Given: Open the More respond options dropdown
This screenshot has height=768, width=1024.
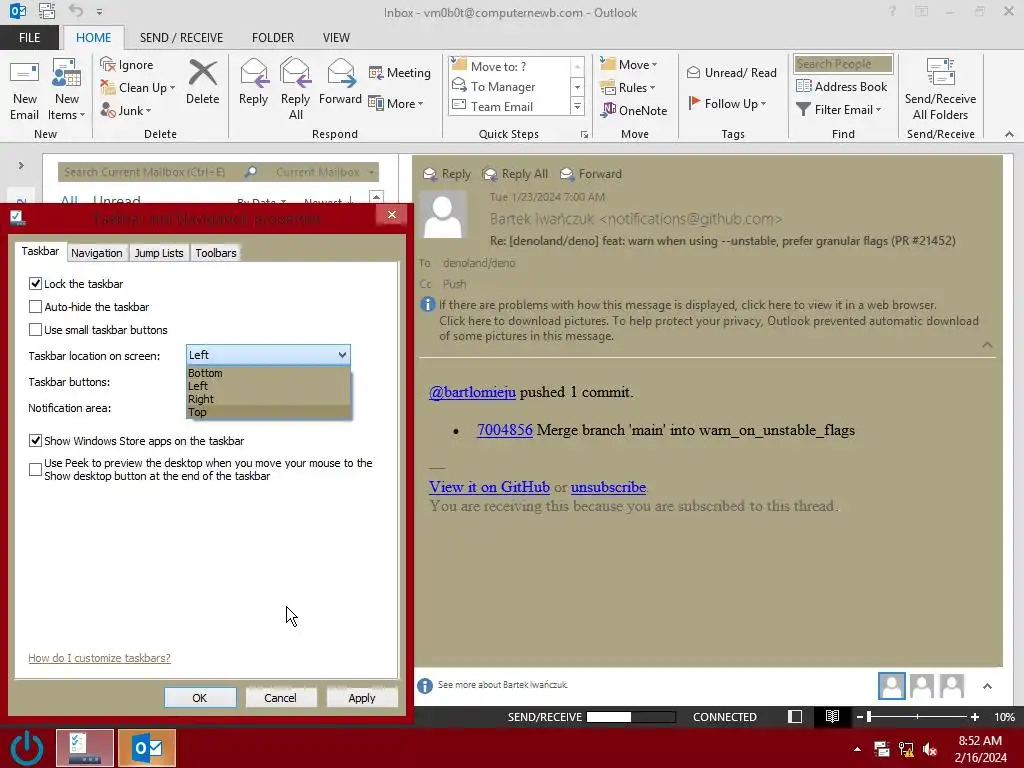Looking at the screenshot, I should click(x=396, y=103).
